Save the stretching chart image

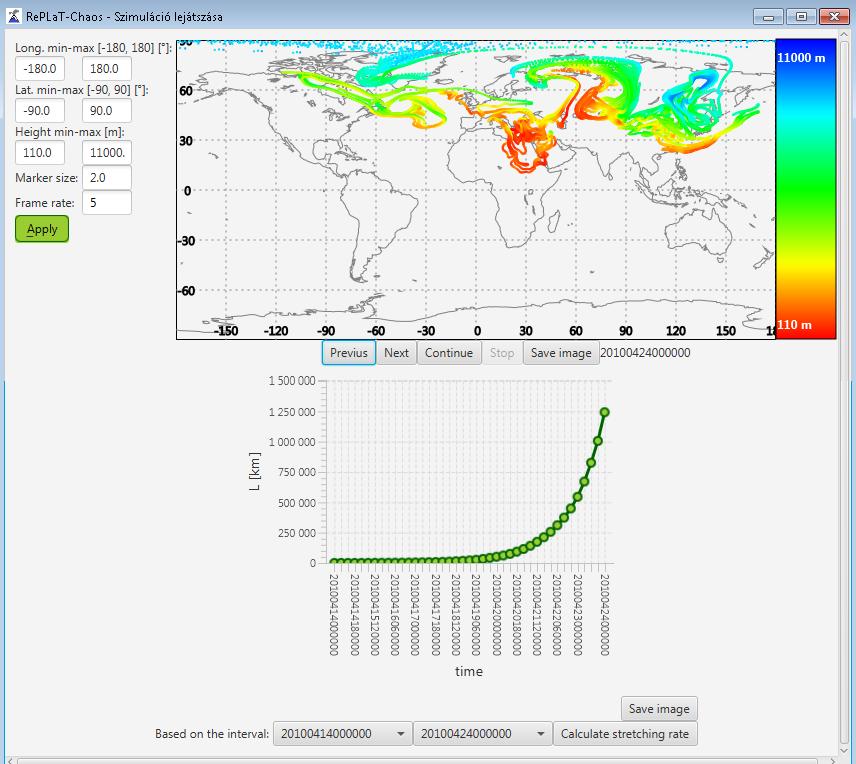[x=659, y=708]
